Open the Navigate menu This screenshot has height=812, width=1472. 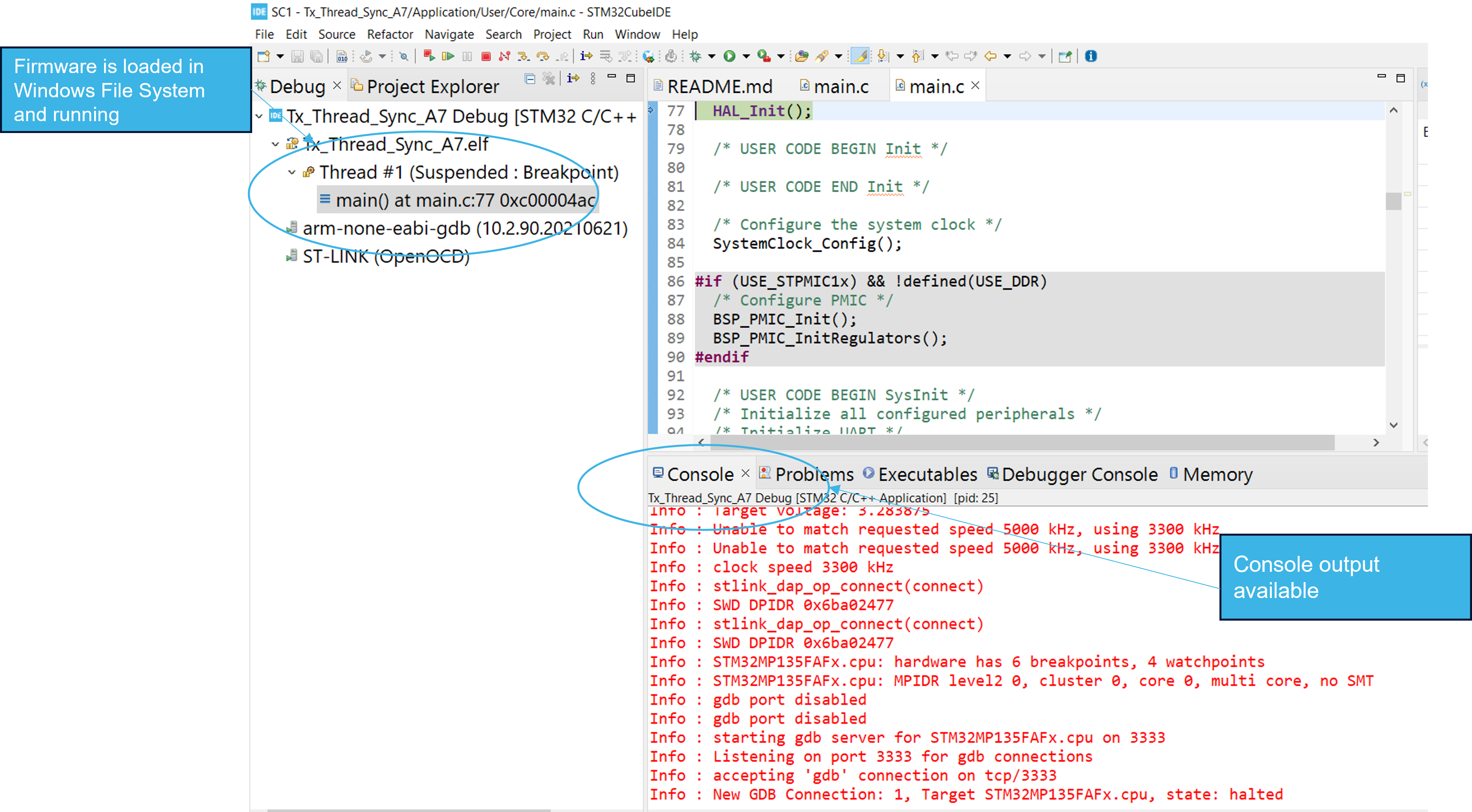coord(449,34)
